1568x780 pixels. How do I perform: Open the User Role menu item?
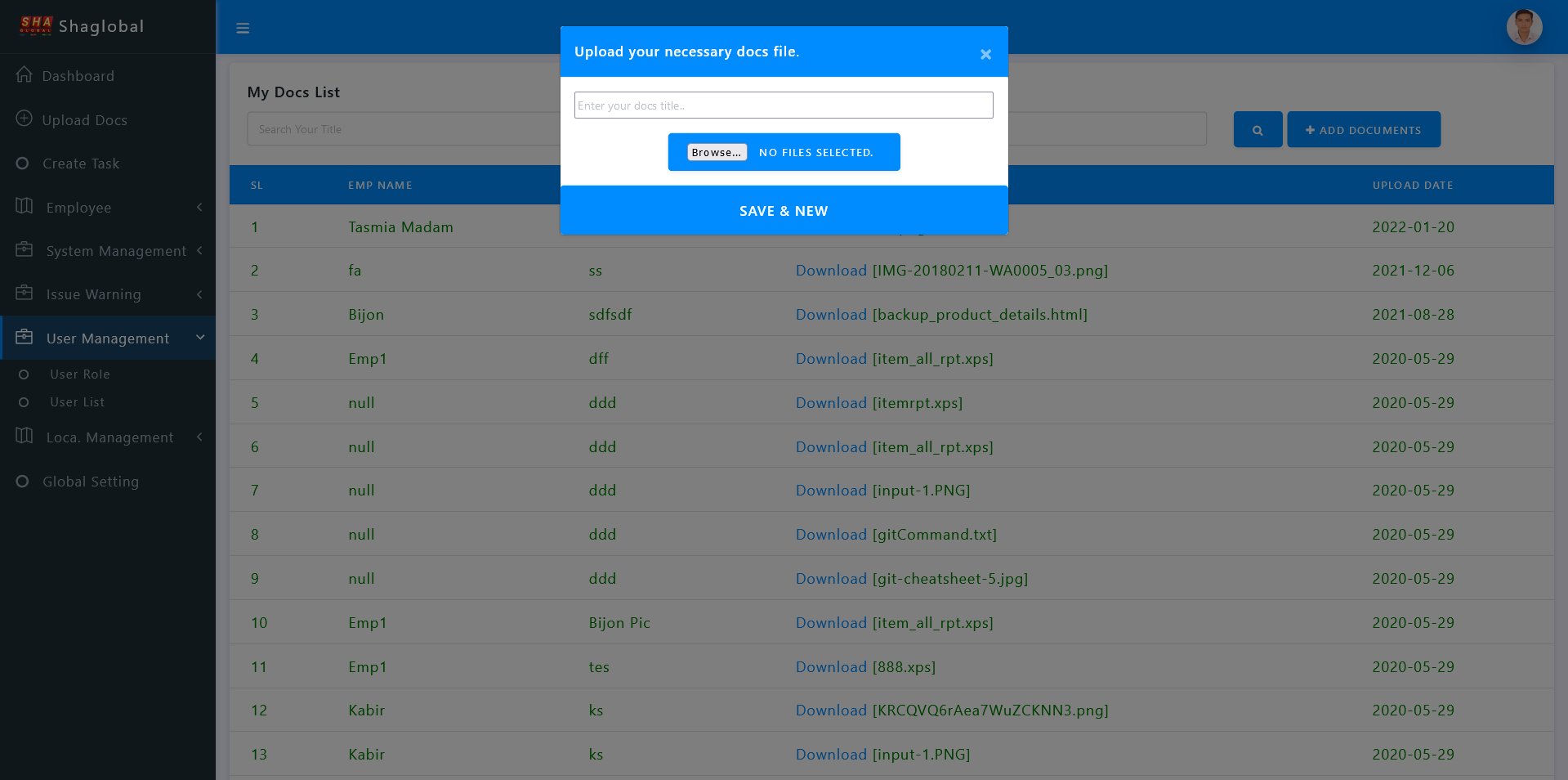coord(79,374)
